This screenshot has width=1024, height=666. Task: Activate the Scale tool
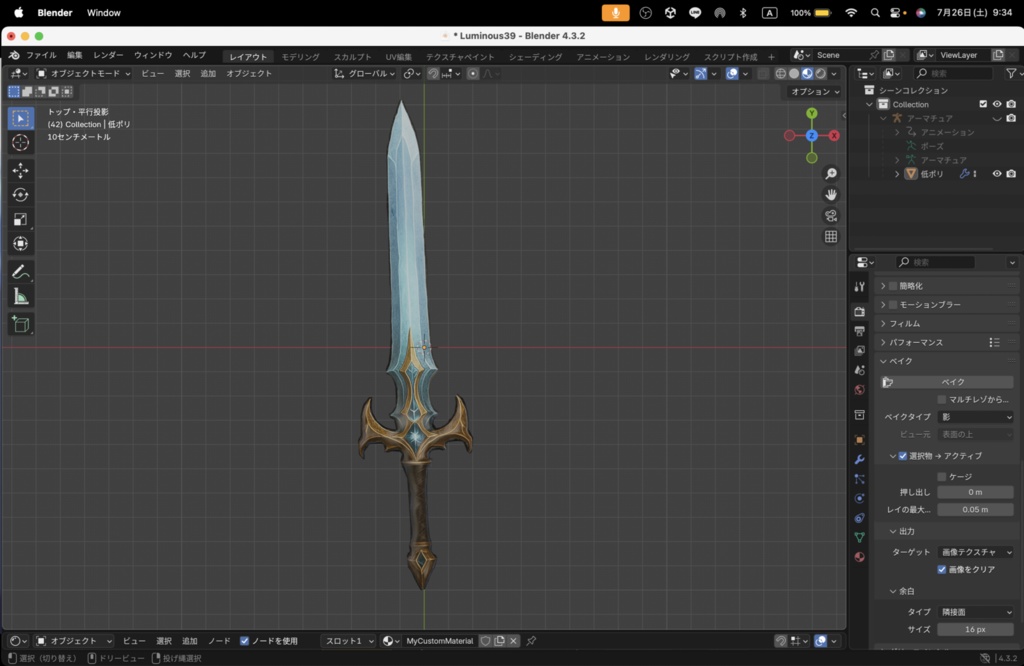20,219
